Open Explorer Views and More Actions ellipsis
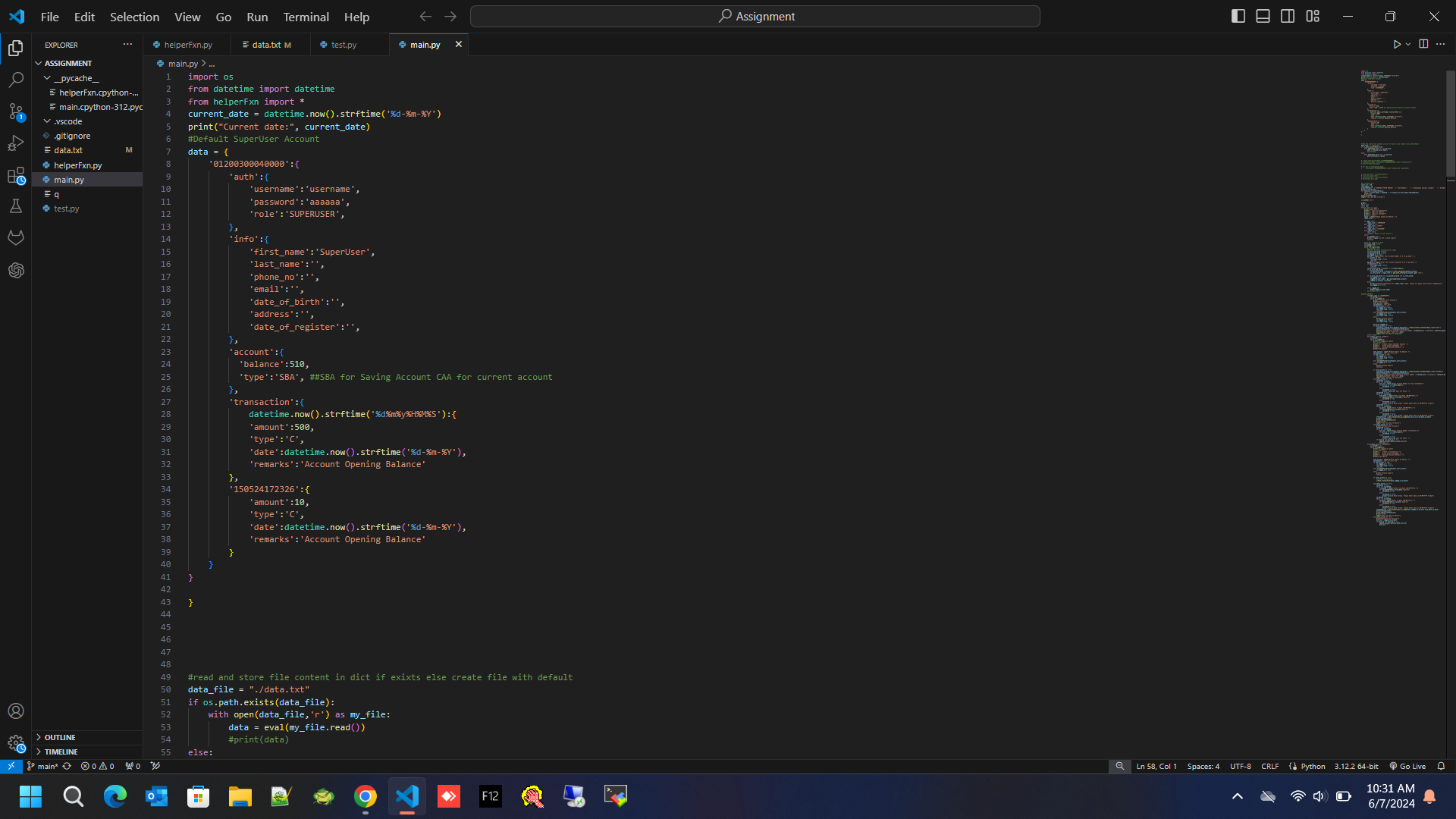 click(127, 45)
